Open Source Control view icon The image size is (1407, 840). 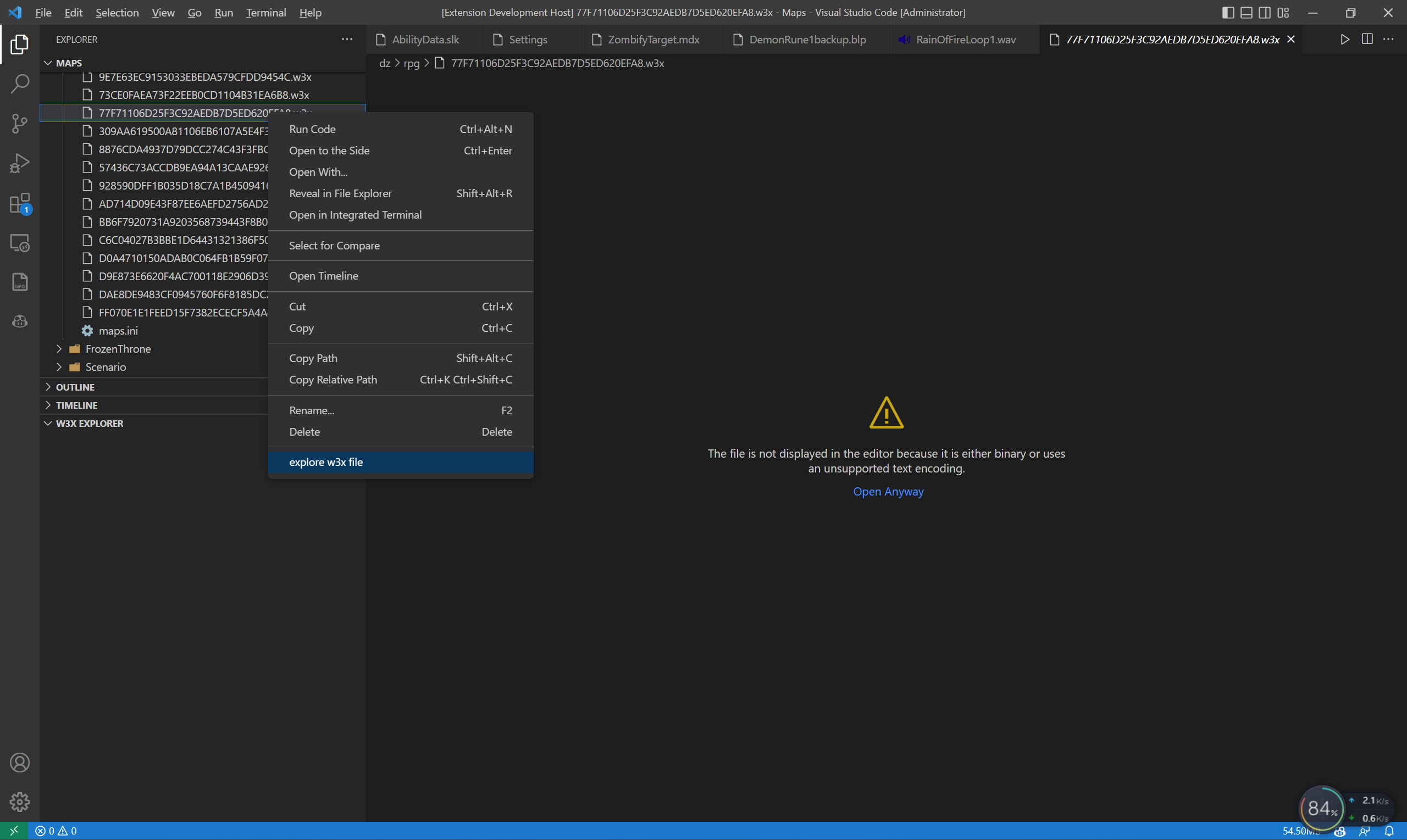[19, 124]
